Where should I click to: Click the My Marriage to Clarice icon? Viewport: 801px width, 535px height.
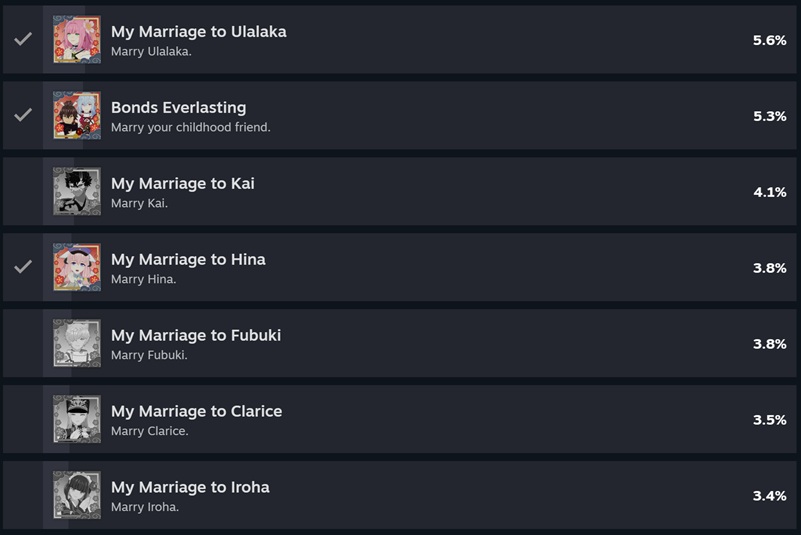[77, 420]
